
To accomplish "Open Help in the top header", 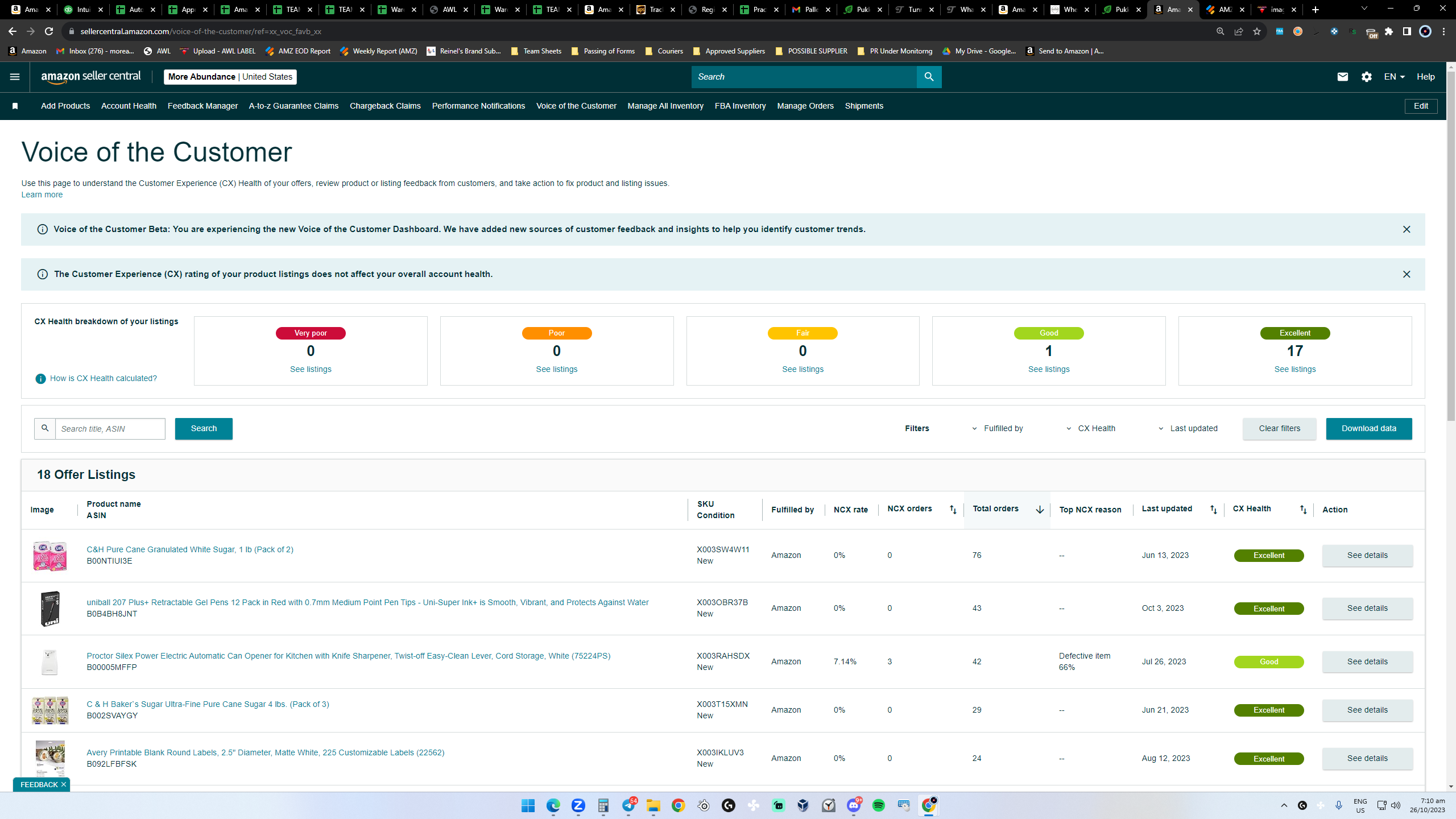I will [x=1425, y=77].
